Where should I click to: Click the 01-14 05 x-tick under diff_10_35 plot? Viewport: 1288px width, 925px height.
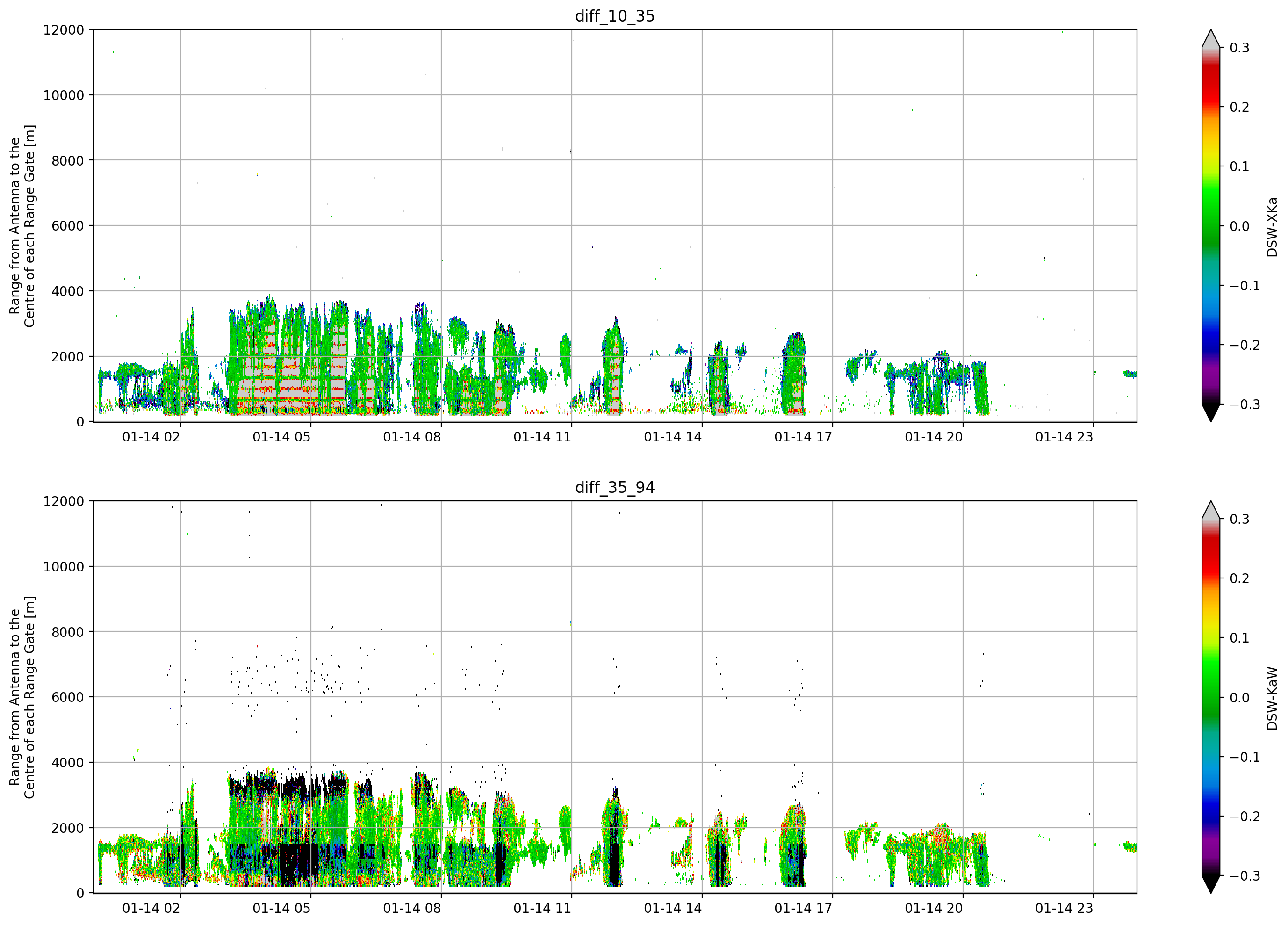[282, 437]
